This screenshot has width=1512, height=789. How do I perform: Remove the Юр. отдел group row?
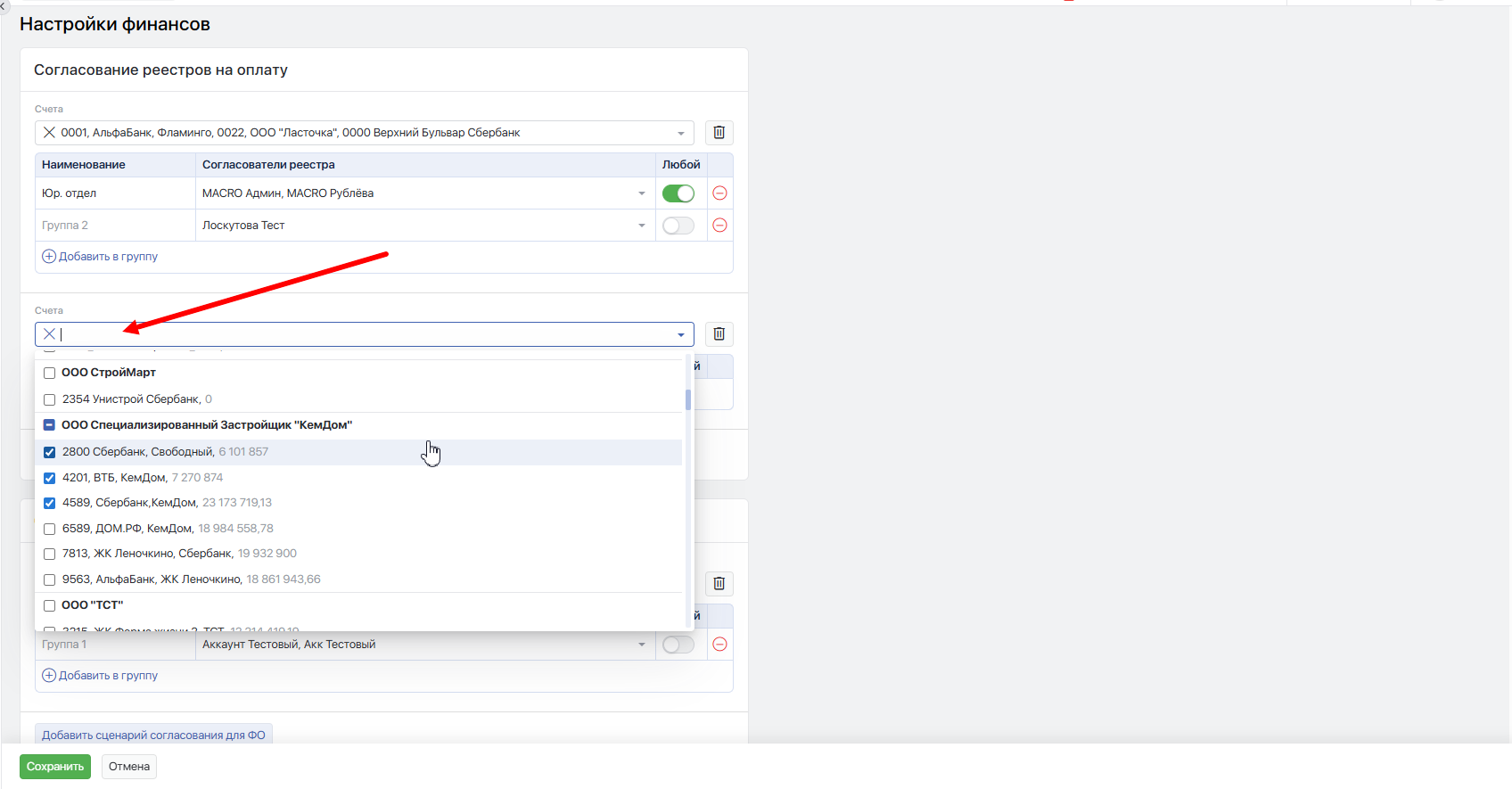720,193
